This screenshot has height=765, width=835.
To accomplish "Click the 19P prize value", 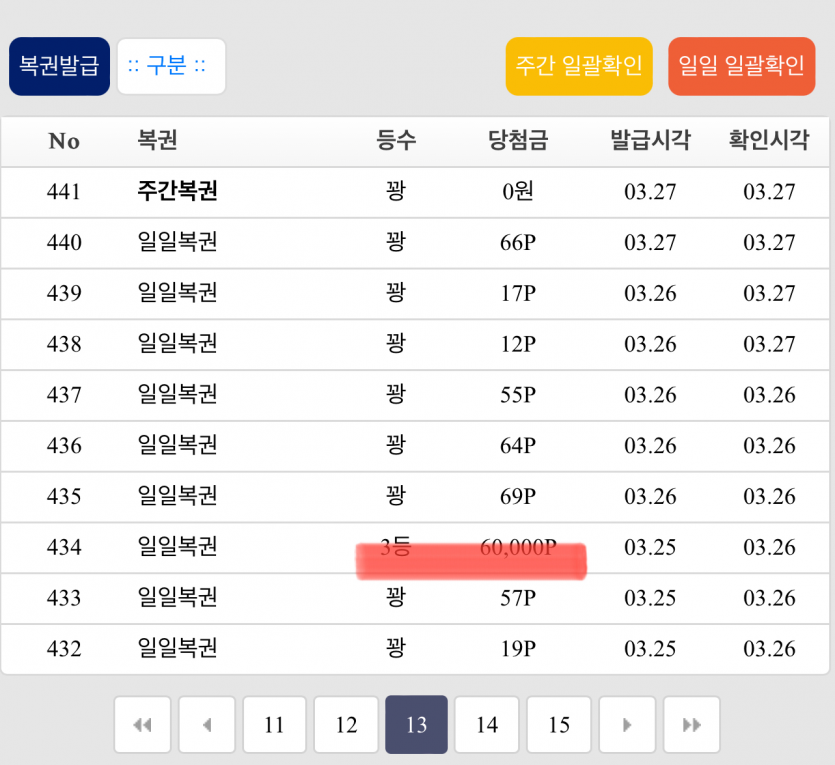I will click(518, 649).
